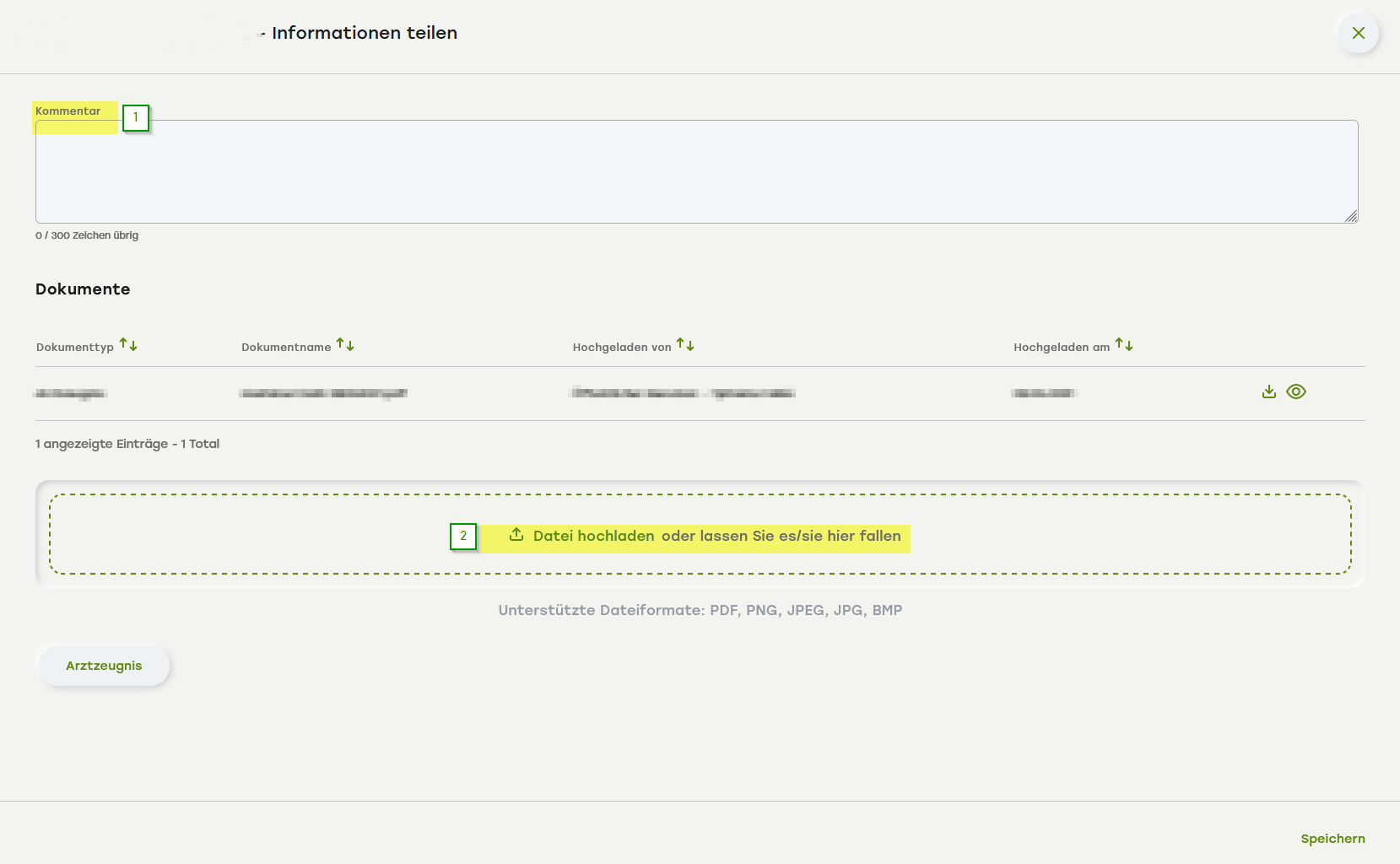
Task: Click into the Kommentar text area
Action: [x=696, y=172]
